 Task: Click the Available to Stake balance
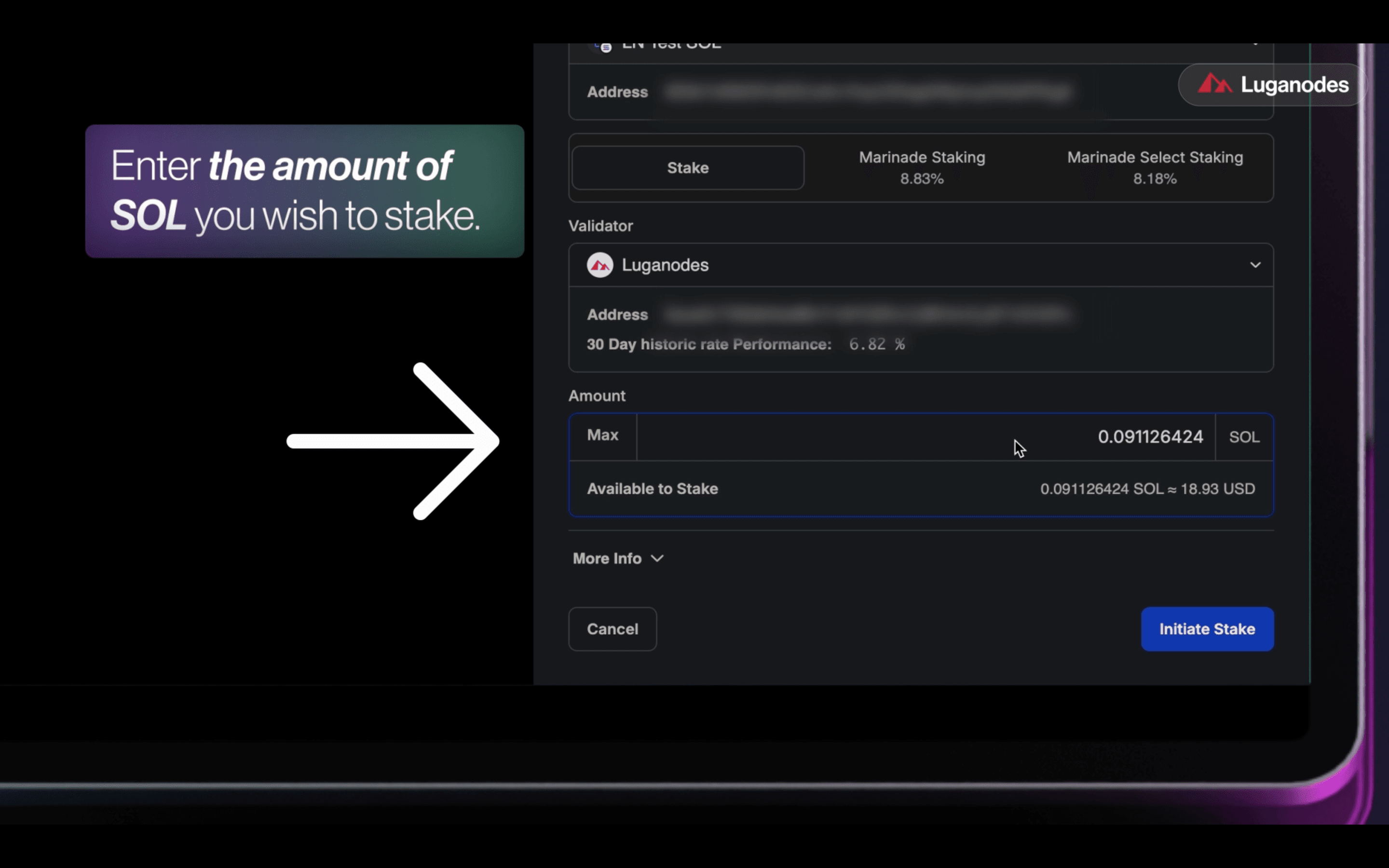1147,489
